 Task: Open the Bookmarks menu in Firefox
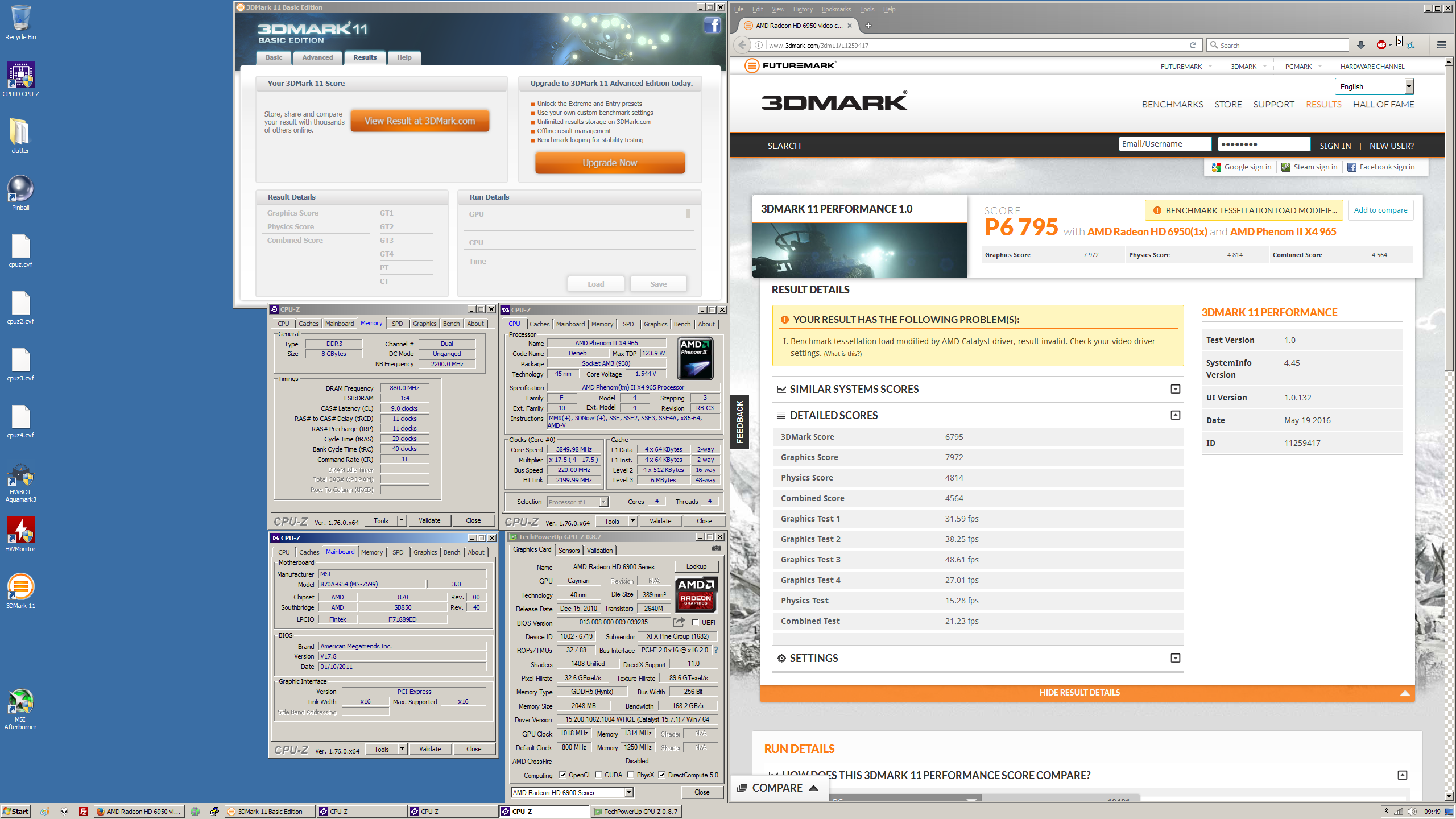[x=836, y=9]
